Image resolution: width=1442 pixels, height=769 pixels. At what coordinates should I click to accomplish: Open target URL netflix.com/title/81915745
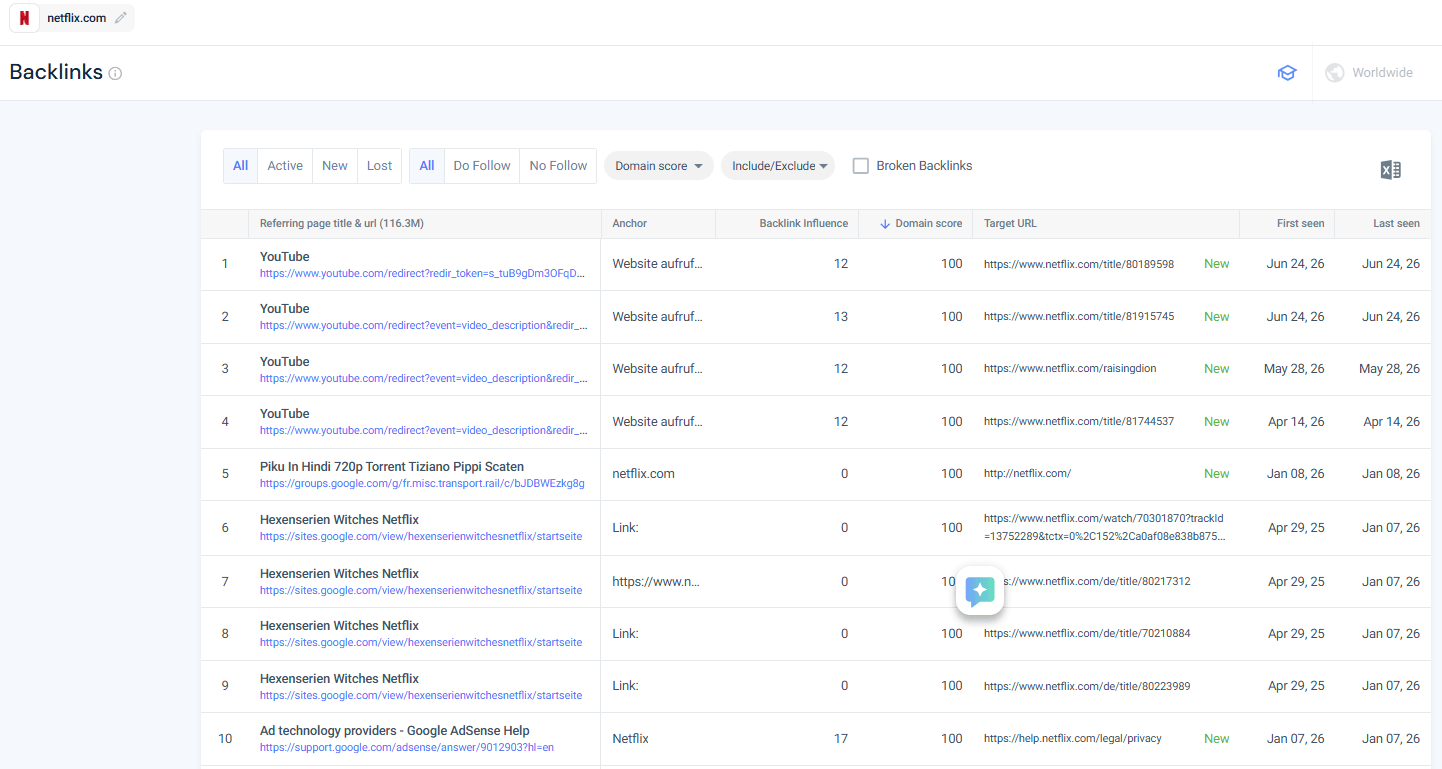coord(1079,317)
